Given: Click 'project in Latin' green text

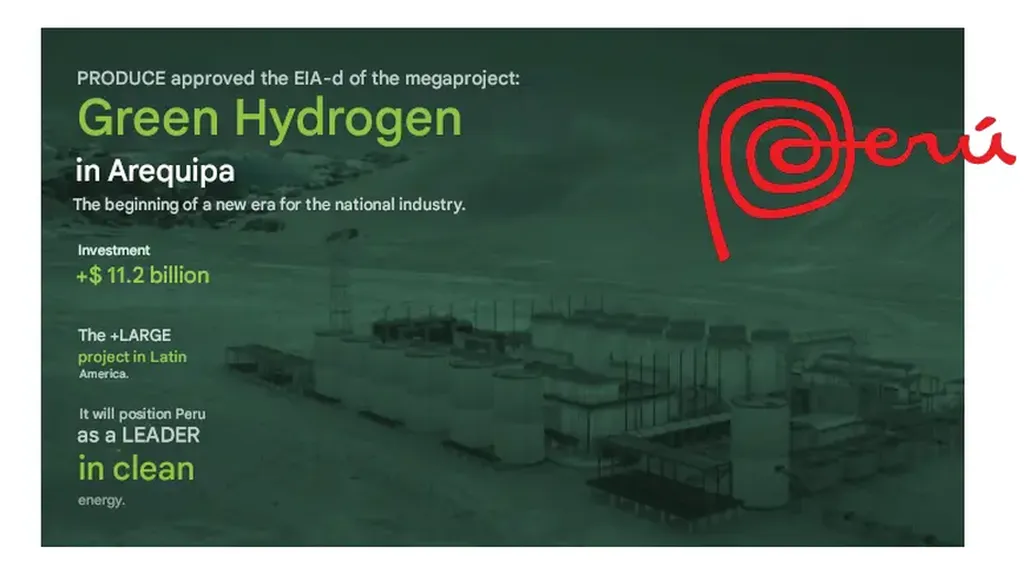Looking at the screenshot, I should point(132,357).
